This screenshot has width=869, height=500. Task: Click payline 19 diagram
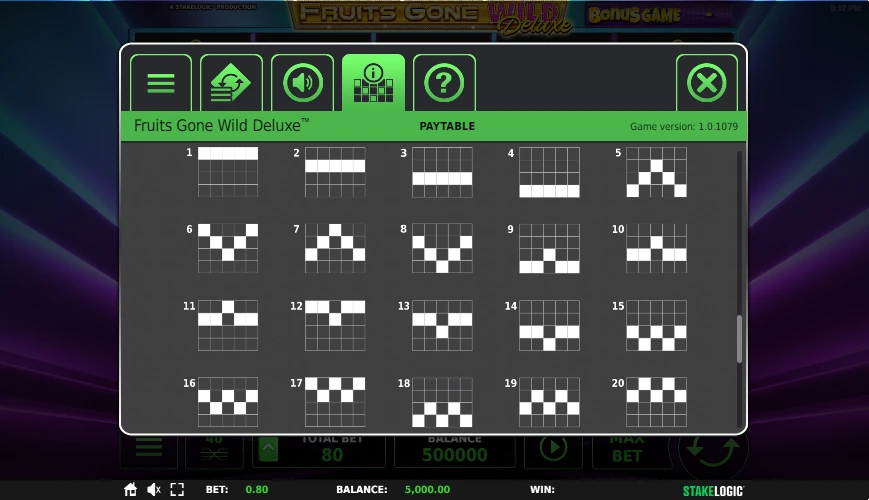pyautogui.click(x=549, y=402)
